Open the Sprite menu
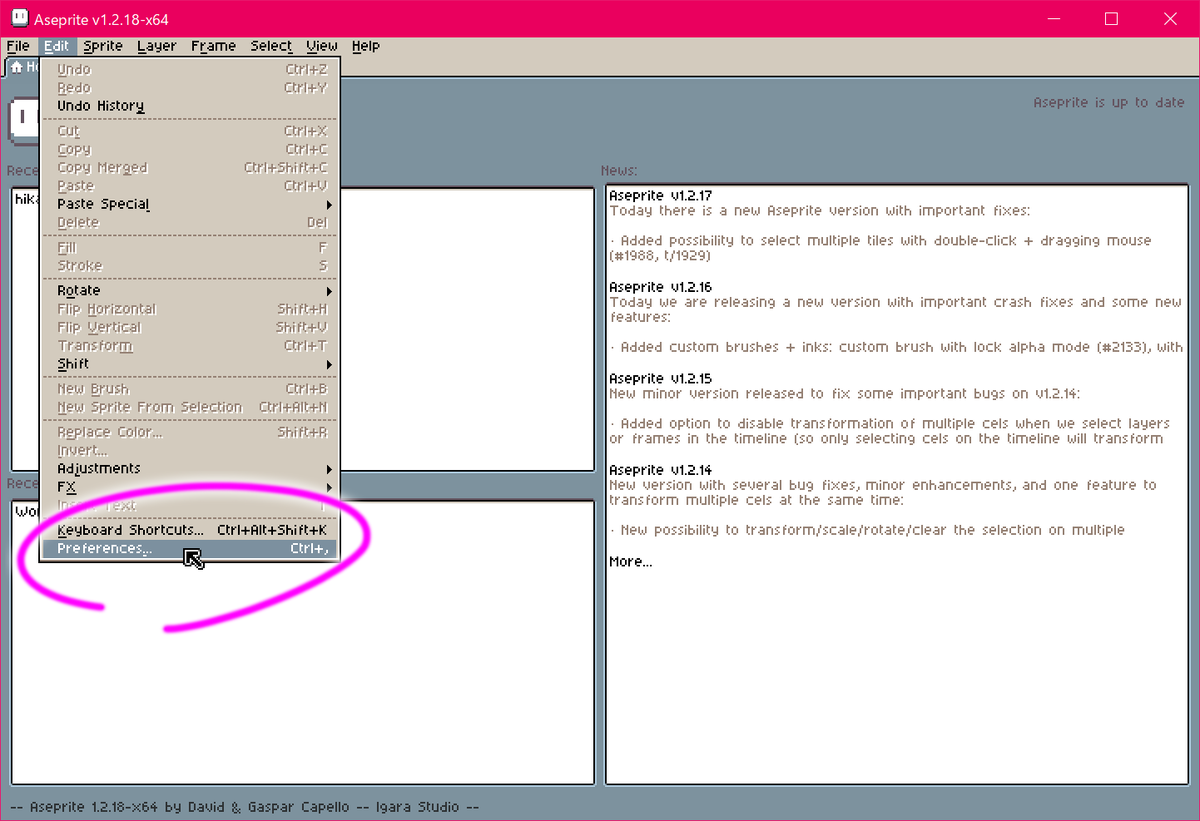This screenshot has height=821, width=1200. coord(102,46)
